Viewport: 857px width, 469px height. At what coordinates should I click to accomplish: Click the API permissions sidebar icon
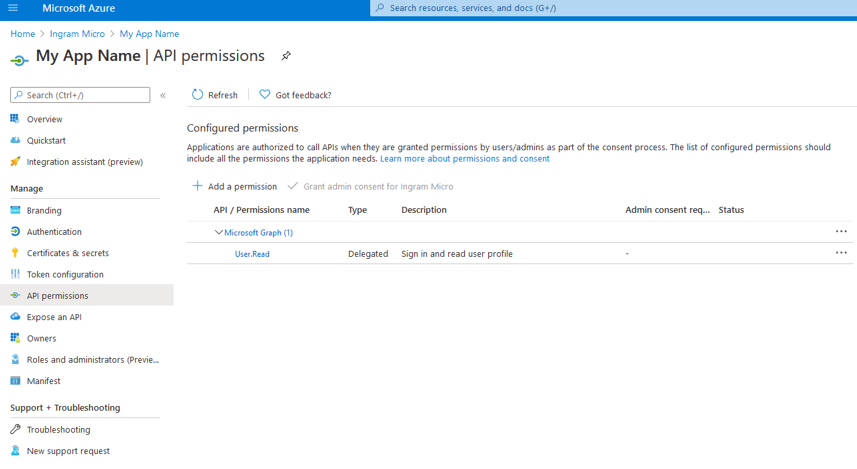(15, 295)
